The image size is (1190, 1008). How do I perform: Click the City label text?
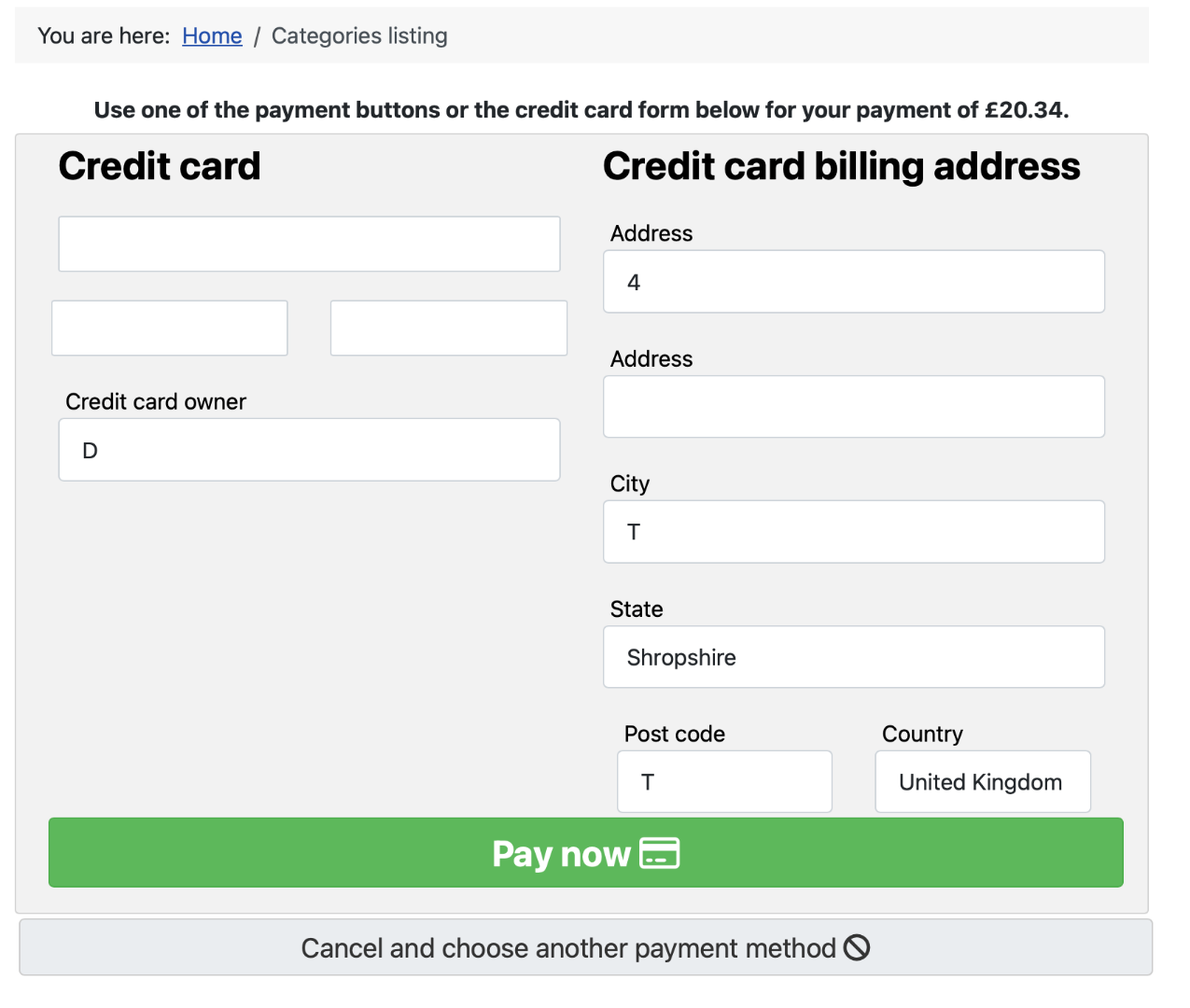630,483
